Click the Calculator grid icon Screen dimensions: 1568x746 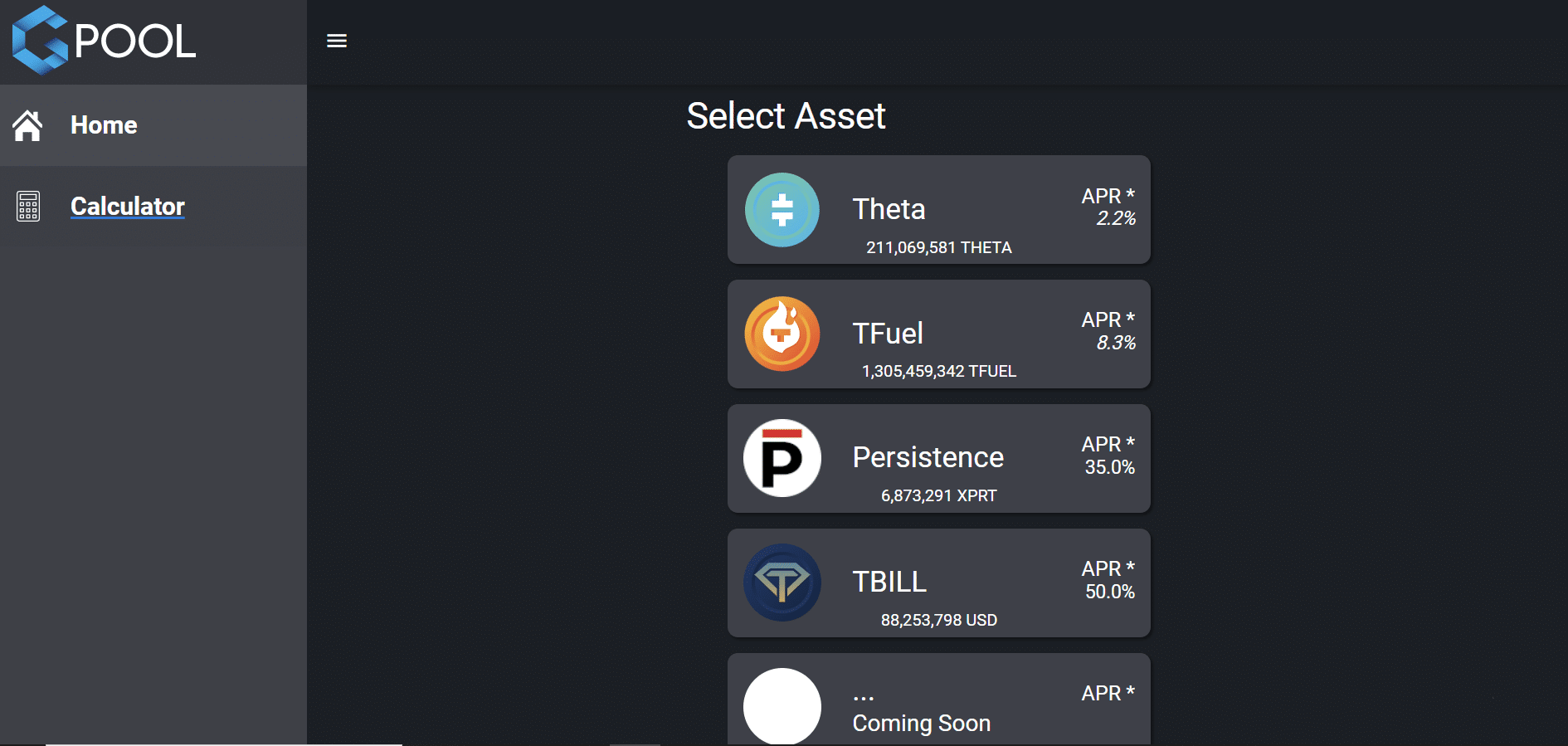[28, 207]
